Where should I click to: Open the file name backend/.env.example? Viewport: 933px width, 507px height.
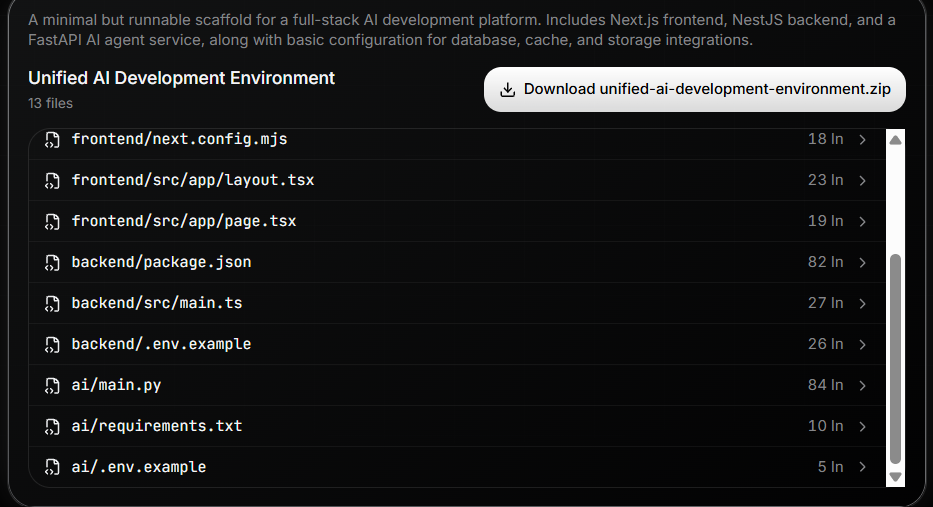[161, 345]
